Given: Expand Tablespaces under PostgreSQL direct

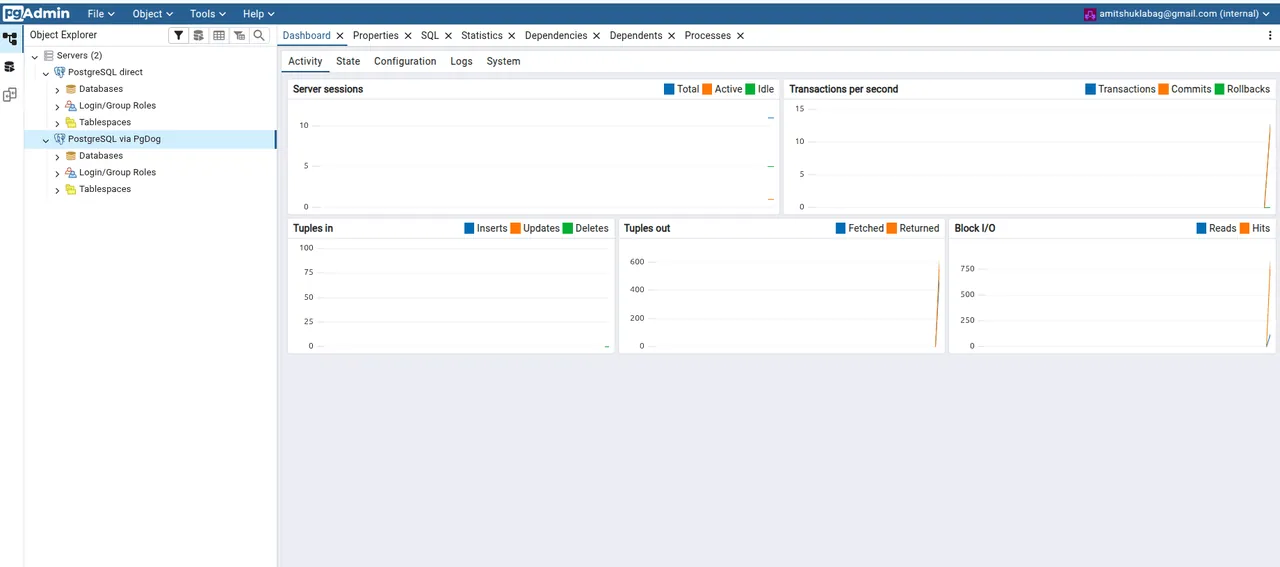Looking at the screenshot, I should 57,123.
